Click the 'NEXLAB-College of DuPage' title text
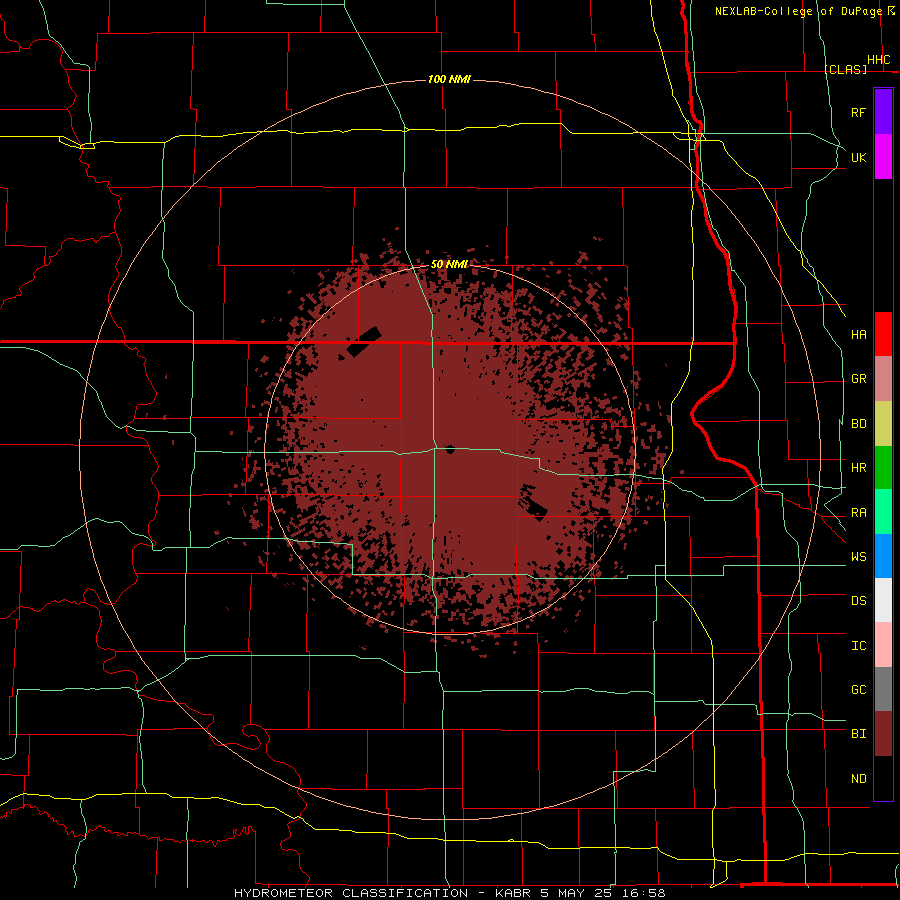This screenshot has width=900, height=900. [x=798, y=11]
